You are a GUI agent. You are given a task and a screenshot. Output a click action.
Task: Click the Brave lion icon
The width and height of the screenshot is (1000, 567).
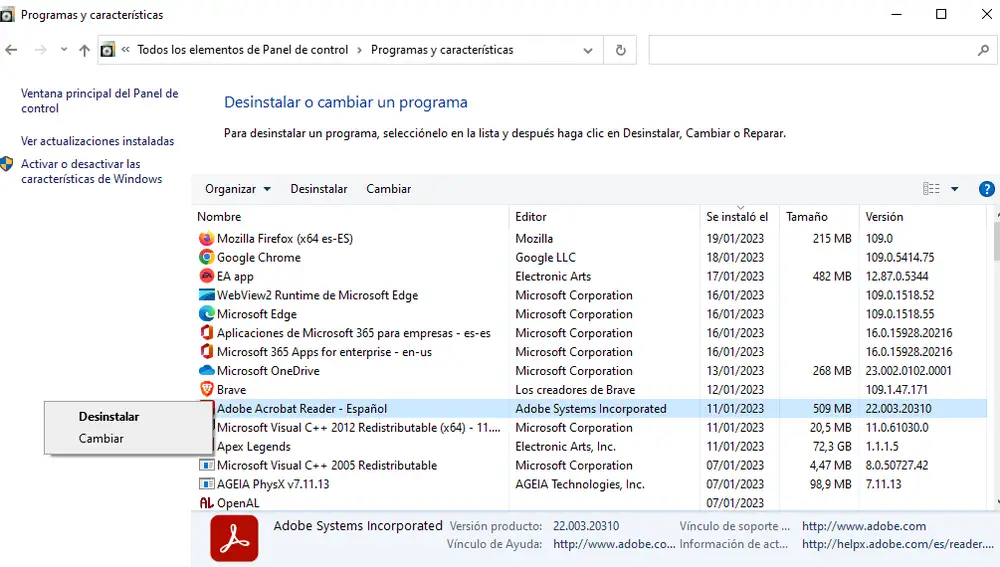(206, 389)
